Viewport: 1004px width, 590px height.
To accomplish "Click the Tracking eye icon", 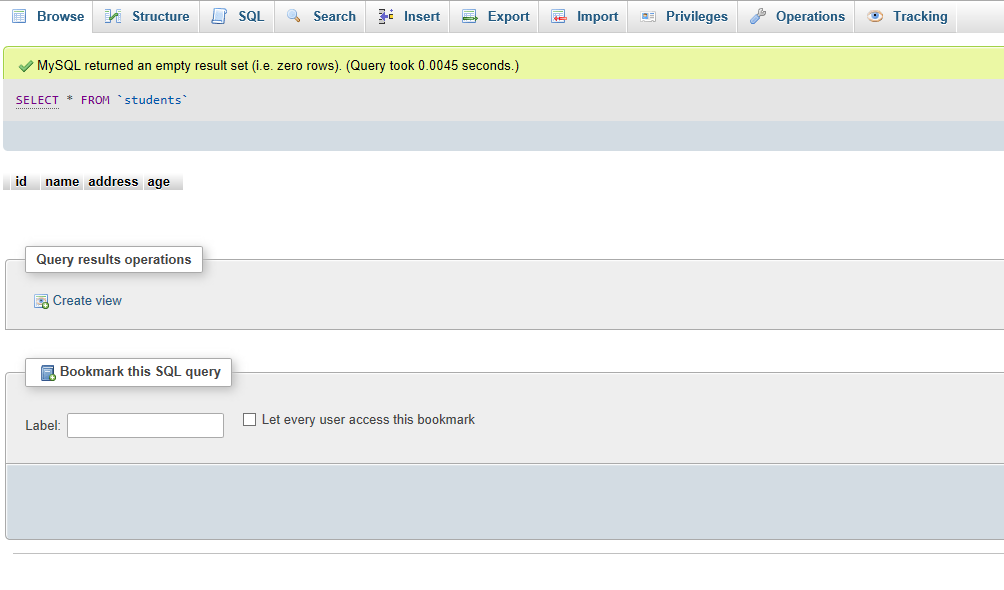I will click(x=875, y=16).
